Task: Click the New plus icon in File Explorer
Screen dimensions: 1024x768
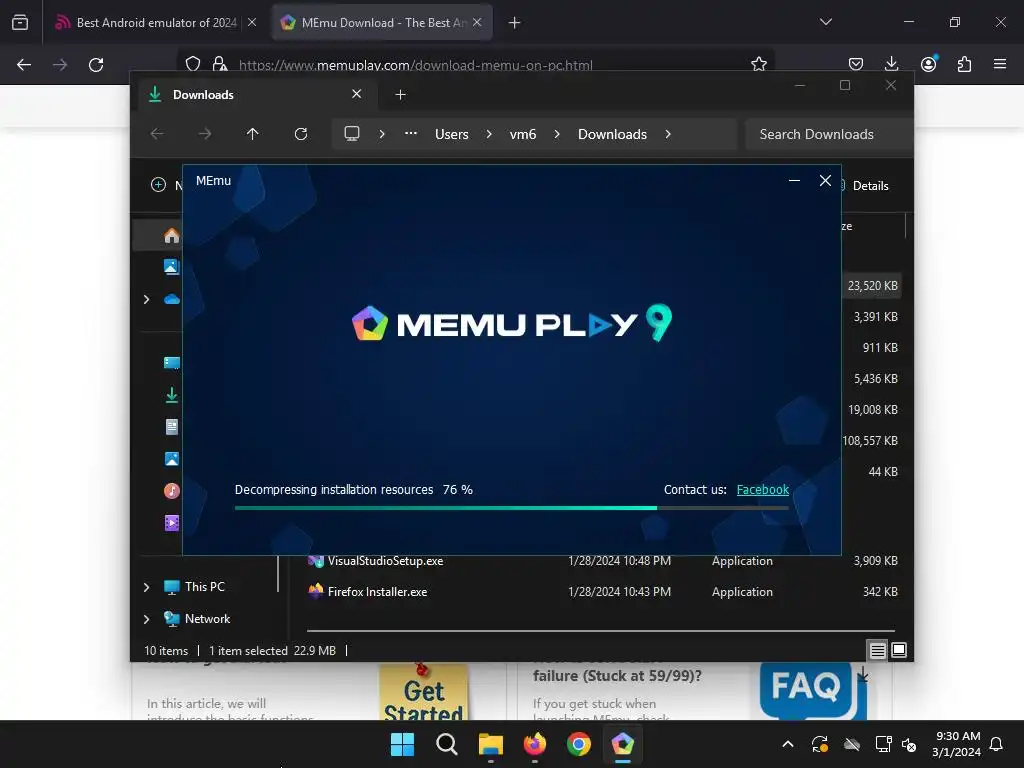Action: (159, 185)
